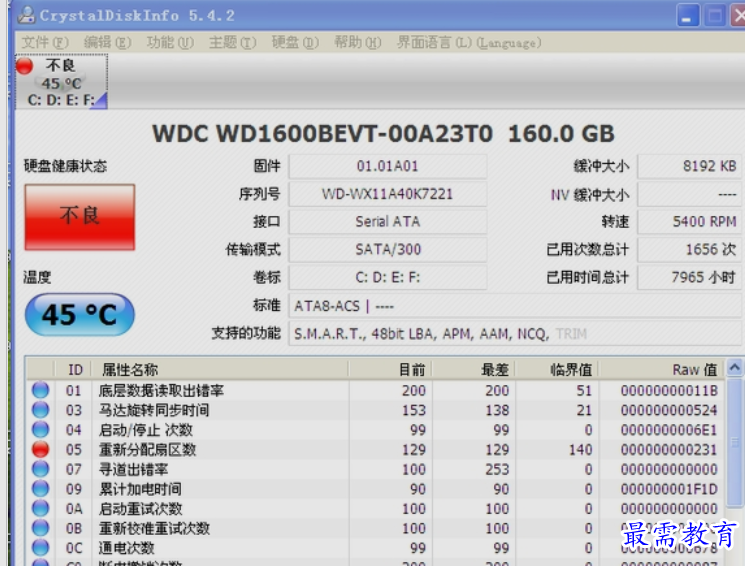The image size is (745, 566).
Task: Click the buffer size field 8192 KB
Action: click(689, 166)
